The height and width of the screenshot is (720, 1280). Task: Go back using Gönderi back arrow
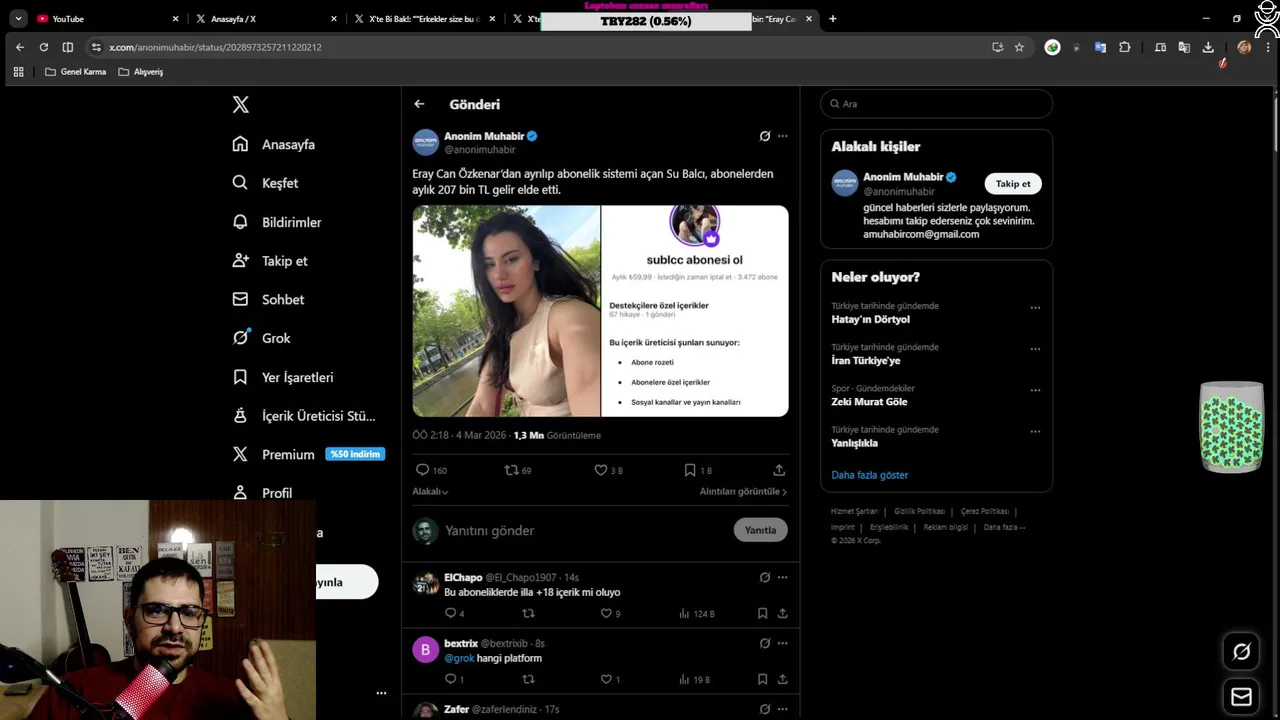pos(419,104)
